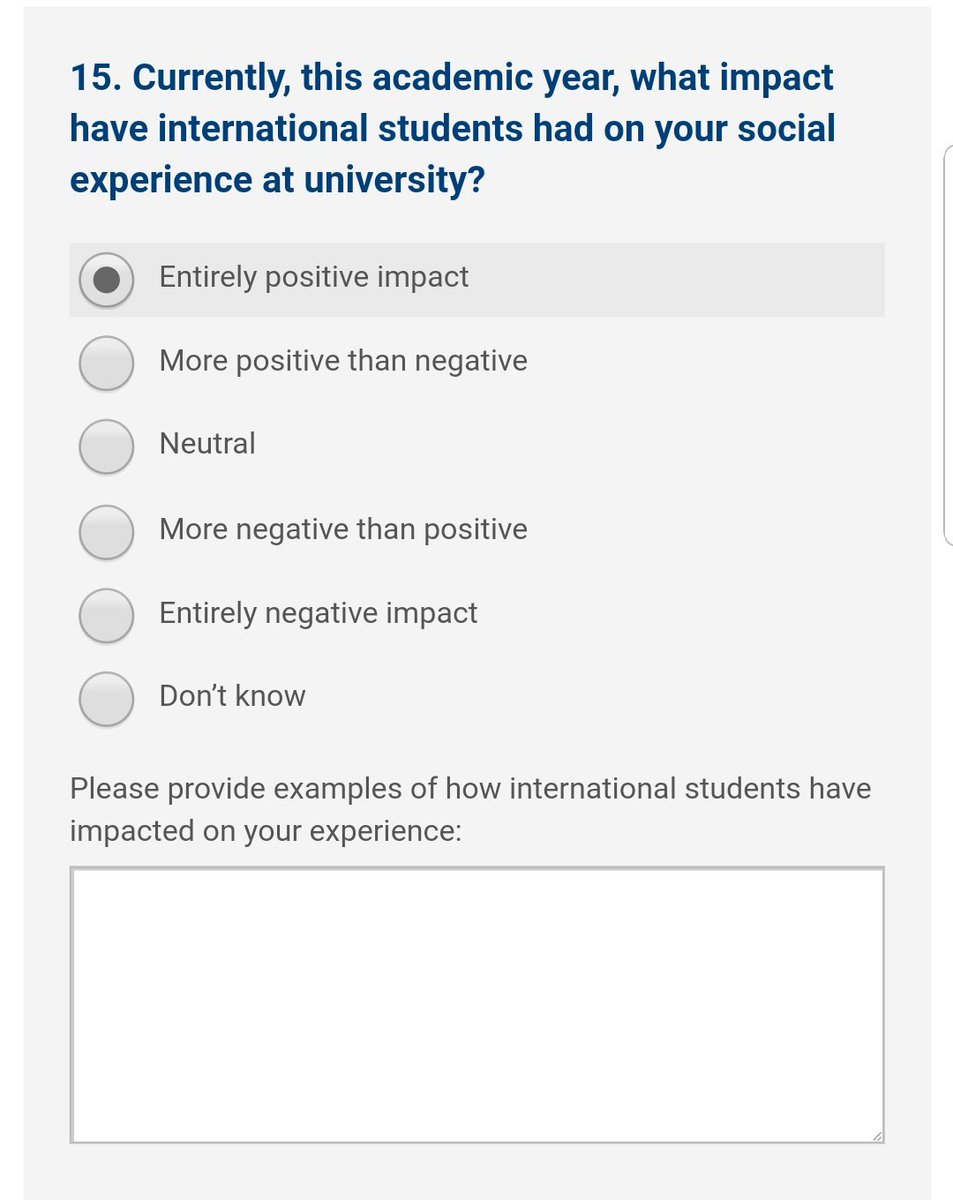Click the "impacted on your experience:" line

265,831
